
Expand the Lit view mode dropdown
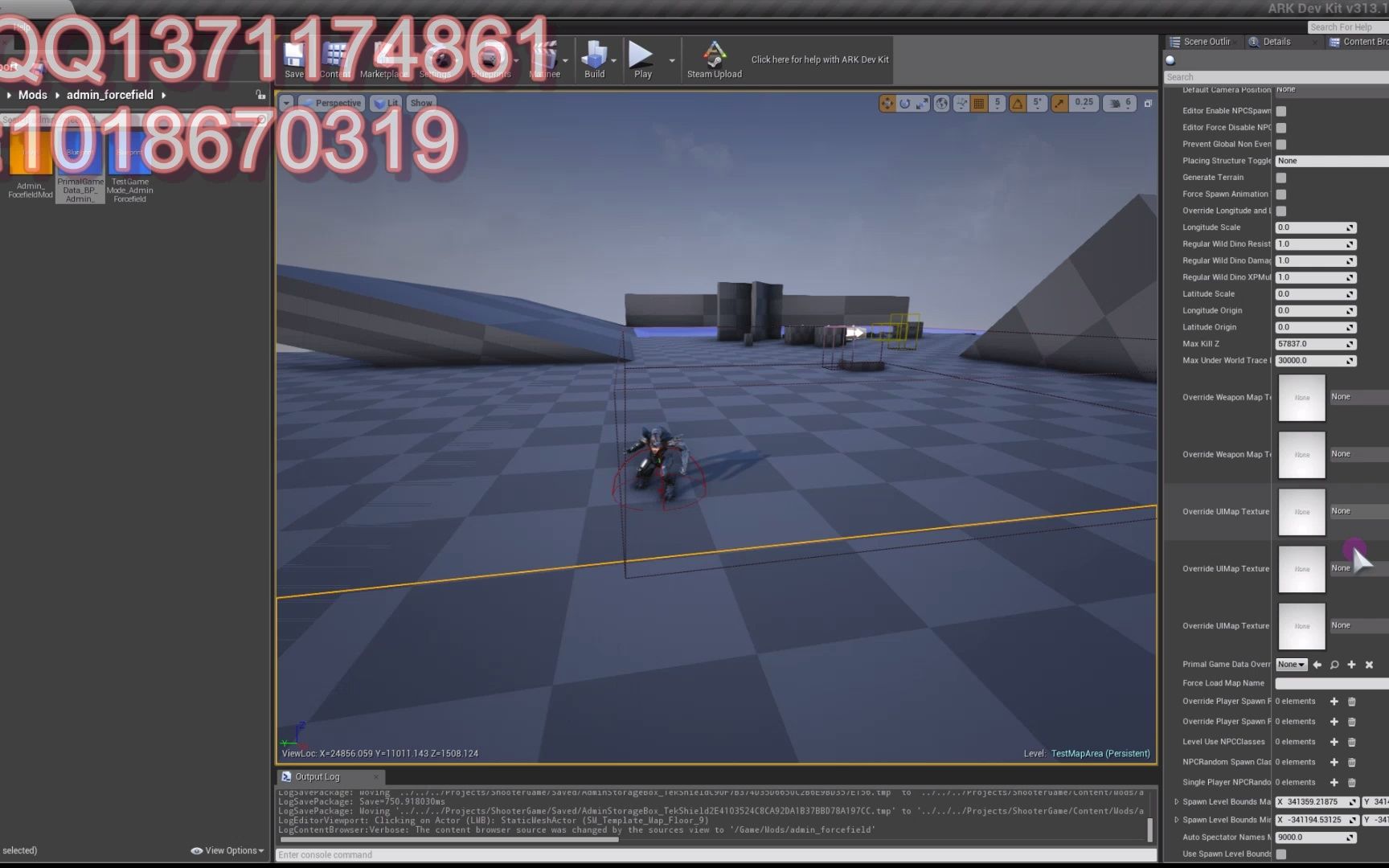point(387,102)
